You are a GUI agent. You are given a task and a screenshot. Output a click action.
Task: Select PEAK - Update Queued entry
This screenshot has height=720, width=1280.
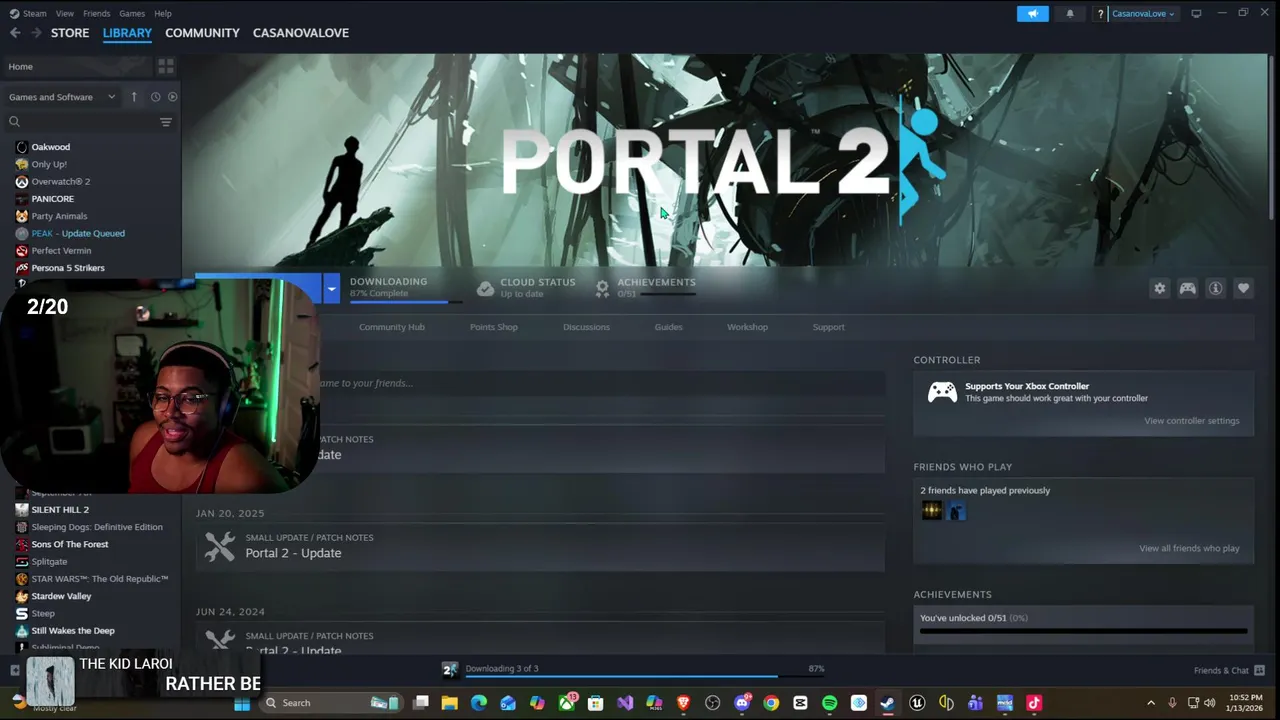coord(78,234)
